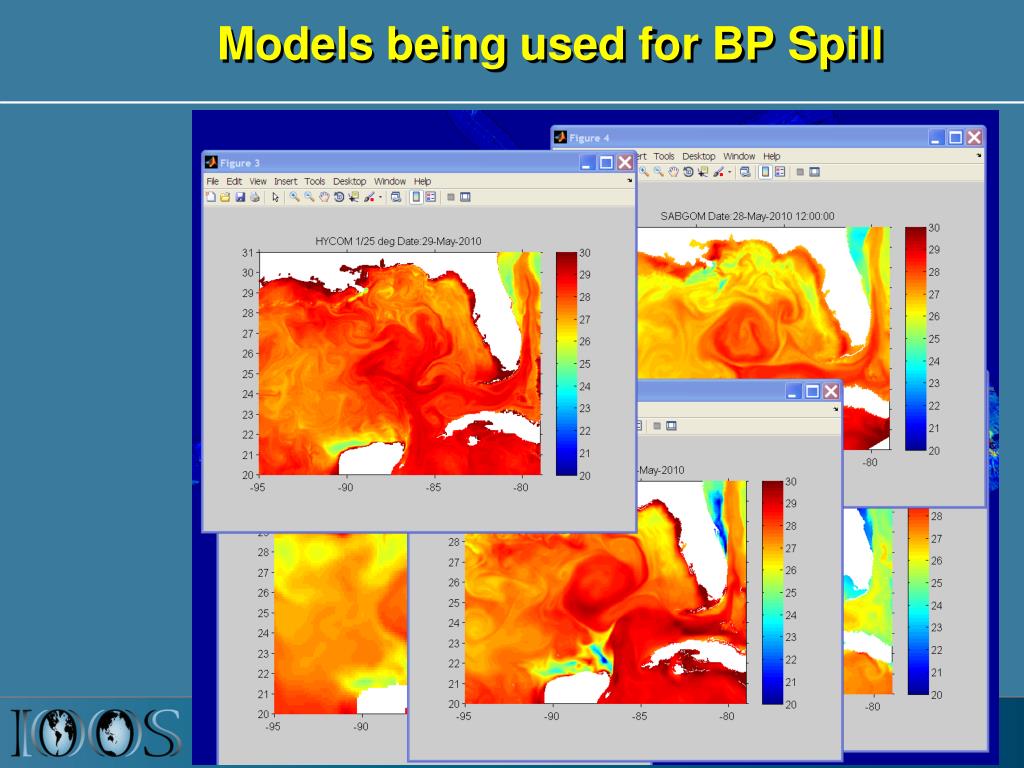Viewport: 1024px width, 768px height.
Task: Open Help menu in Figure 4
Action: click(772, 156)
